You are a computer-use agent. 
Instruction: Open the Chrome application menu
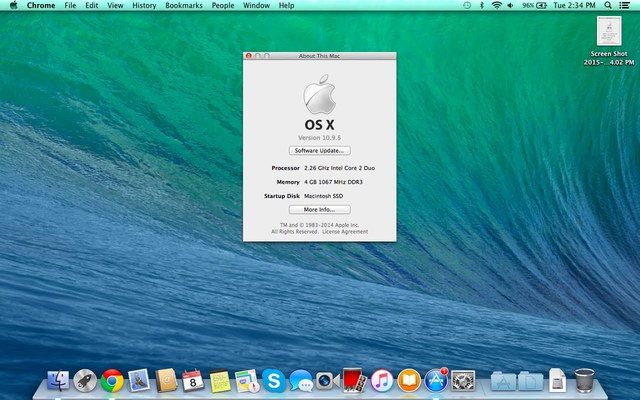tap(41, 5)
